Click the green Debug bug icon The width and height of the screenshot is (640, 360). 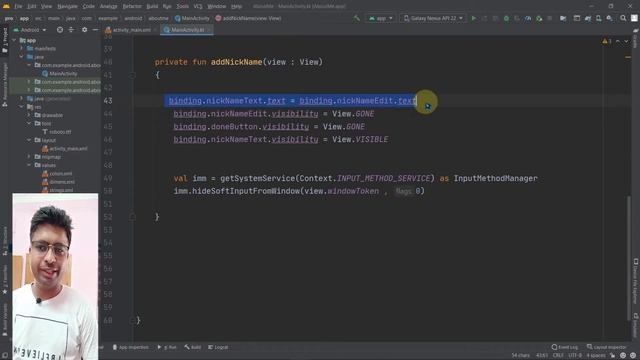pos(506,18)
